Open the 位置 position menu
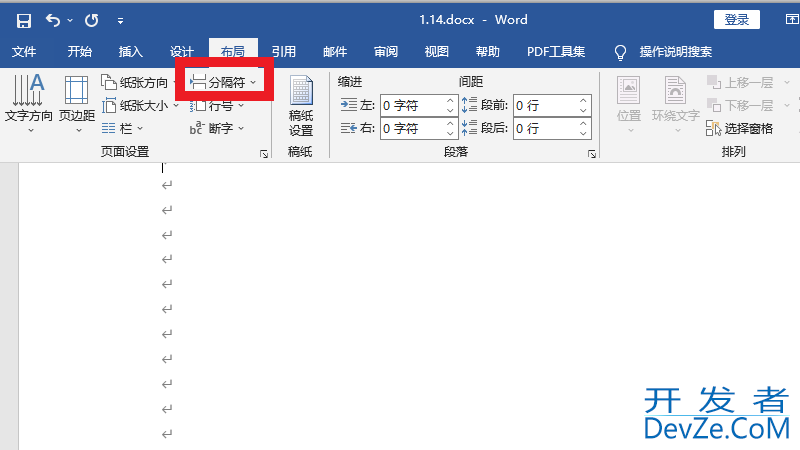 pyautogui.click(x=629, y=105)
